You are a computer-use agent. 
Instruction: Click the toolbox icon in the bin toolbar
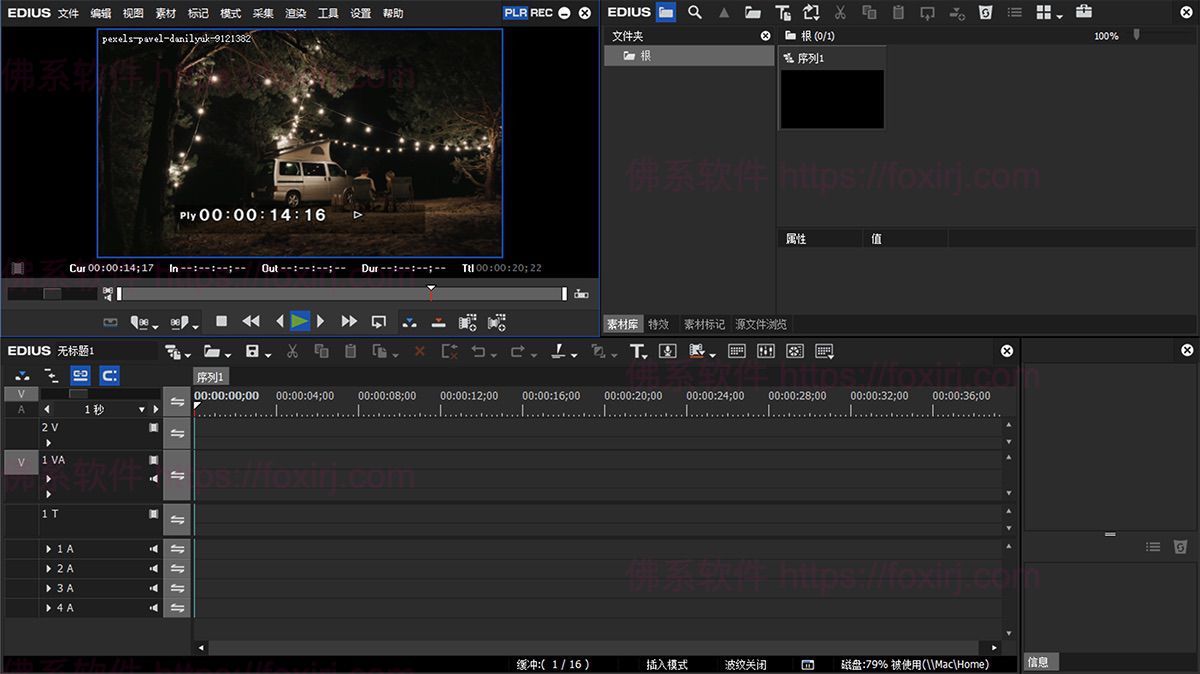(1084, 12)
